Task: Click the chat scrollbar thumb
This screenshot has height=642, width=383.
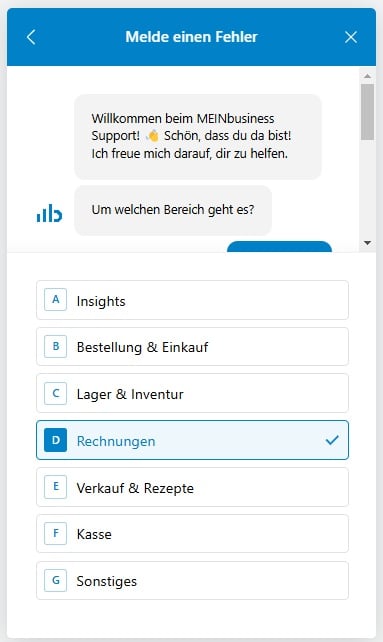Action: click(x=367, y=112)
